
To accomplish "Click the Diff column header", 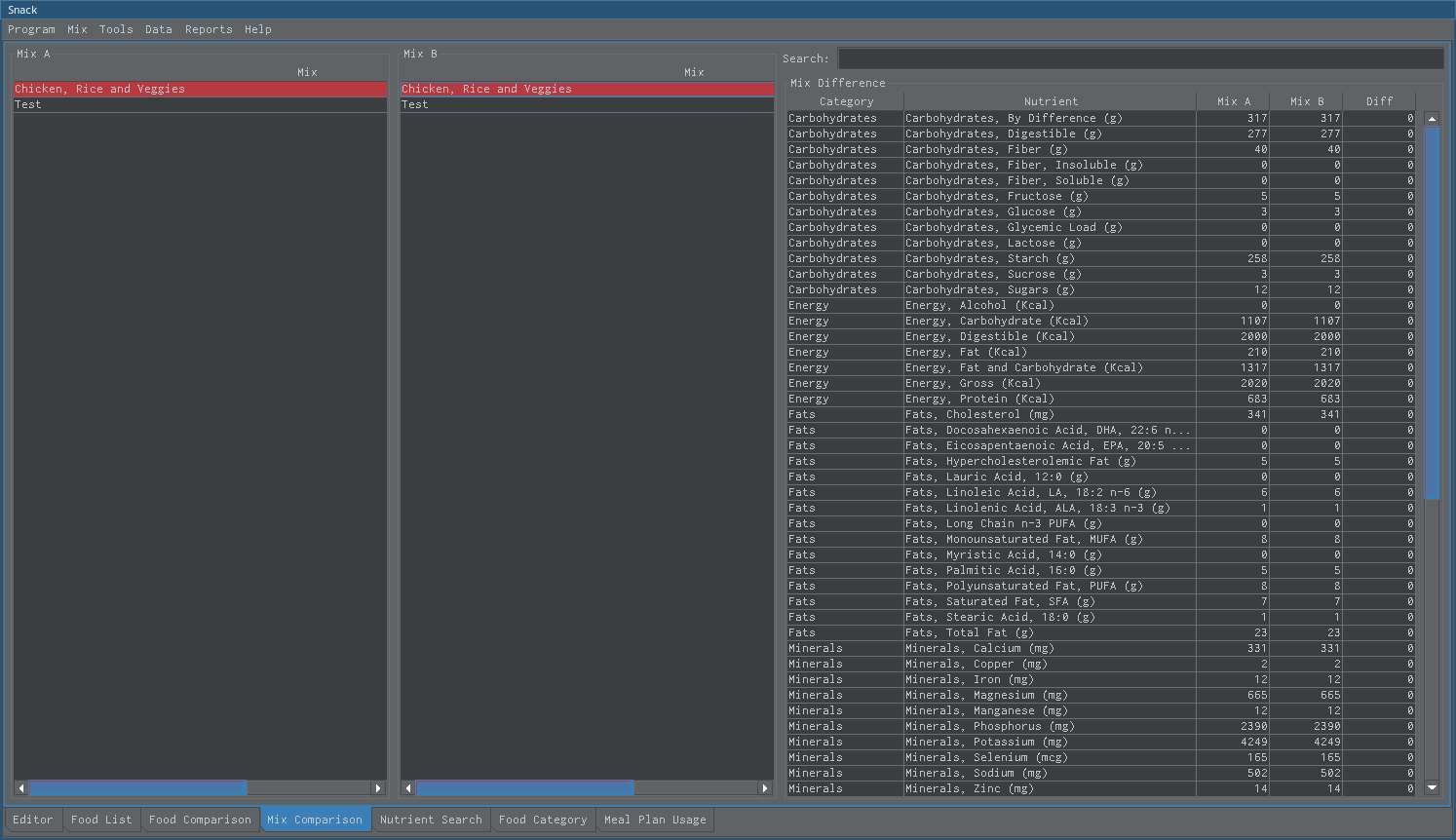I will [x=1379, y=101].
